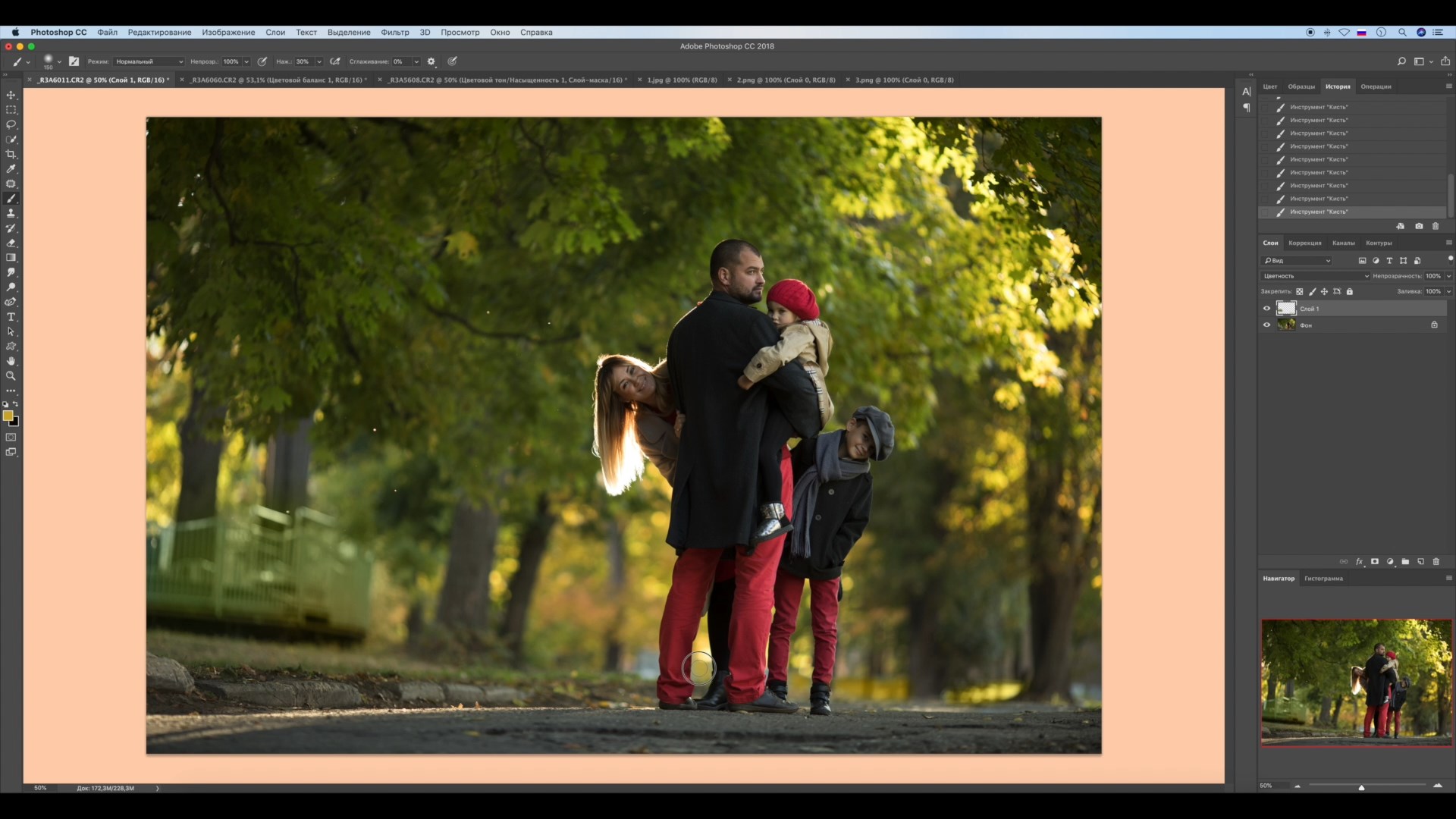
Task: Toggle lock transparent pixels
Action: (x=1299, y=291)
